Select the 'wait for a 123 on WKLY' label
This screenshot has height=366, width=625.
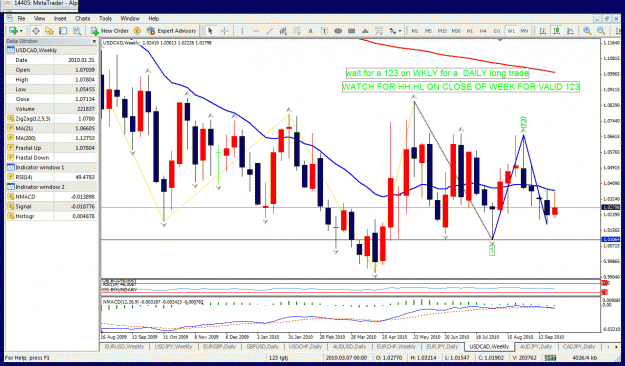[x=437, y=73]
